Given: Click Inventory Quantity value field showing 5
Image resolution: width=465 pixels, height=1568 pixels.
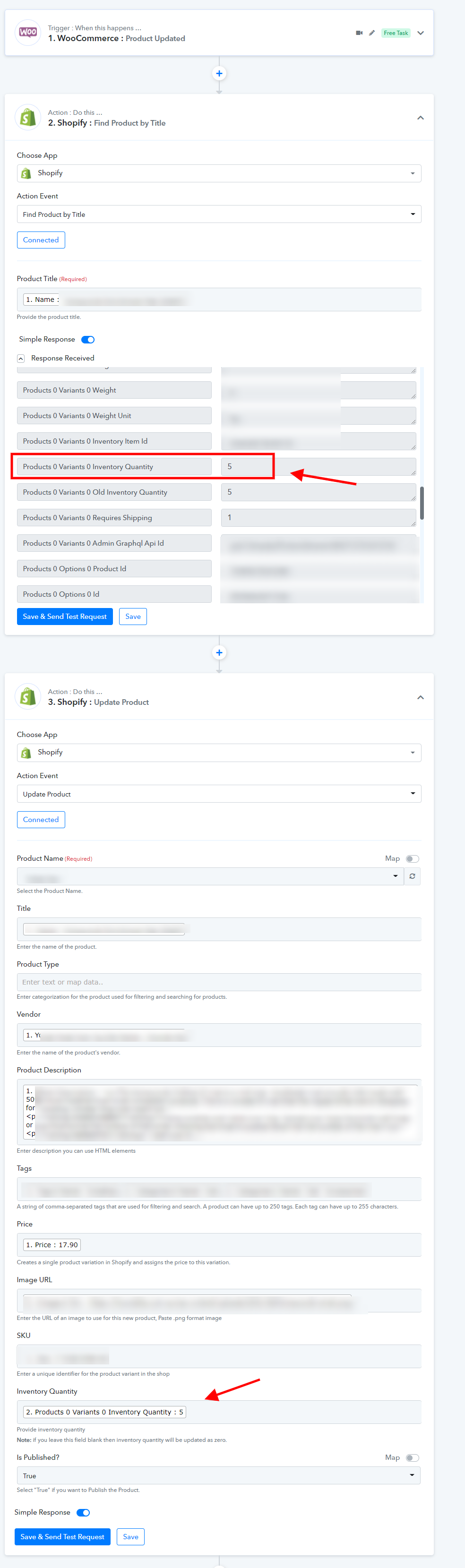Looking at the screenshot, I should click(x=319, y=467).
